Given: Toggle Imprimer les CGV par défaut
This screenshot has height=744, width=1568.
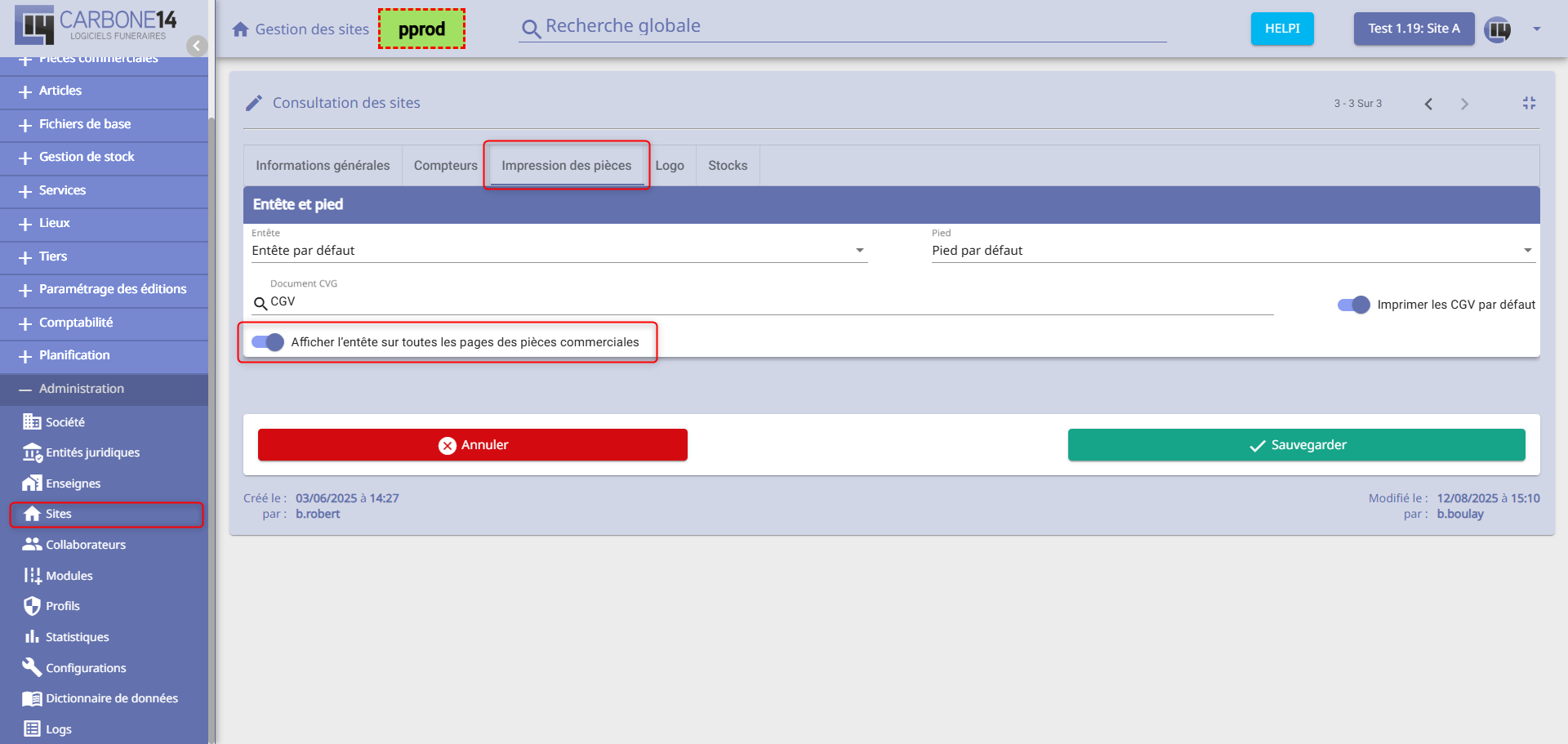Looking at the screenshot, I should 1353,305.
